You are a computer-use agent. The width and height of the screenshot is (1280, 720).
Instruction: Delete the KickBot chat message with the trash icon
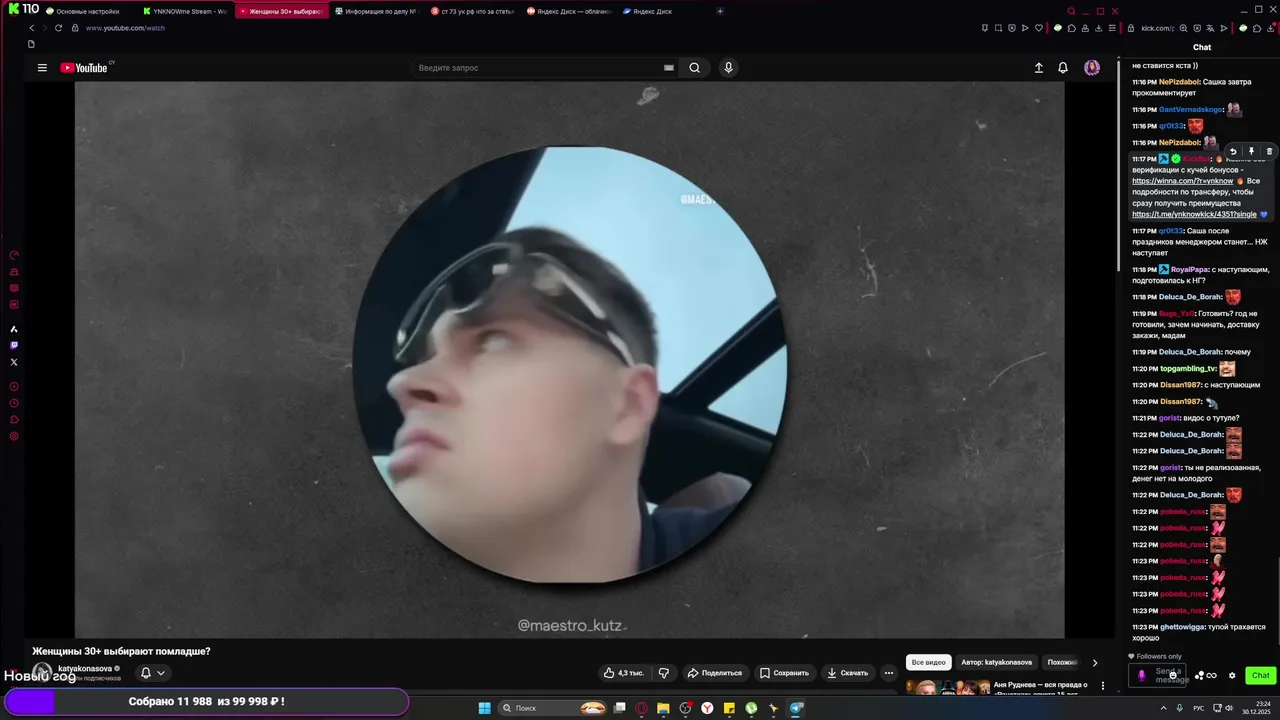[1269, 152]
